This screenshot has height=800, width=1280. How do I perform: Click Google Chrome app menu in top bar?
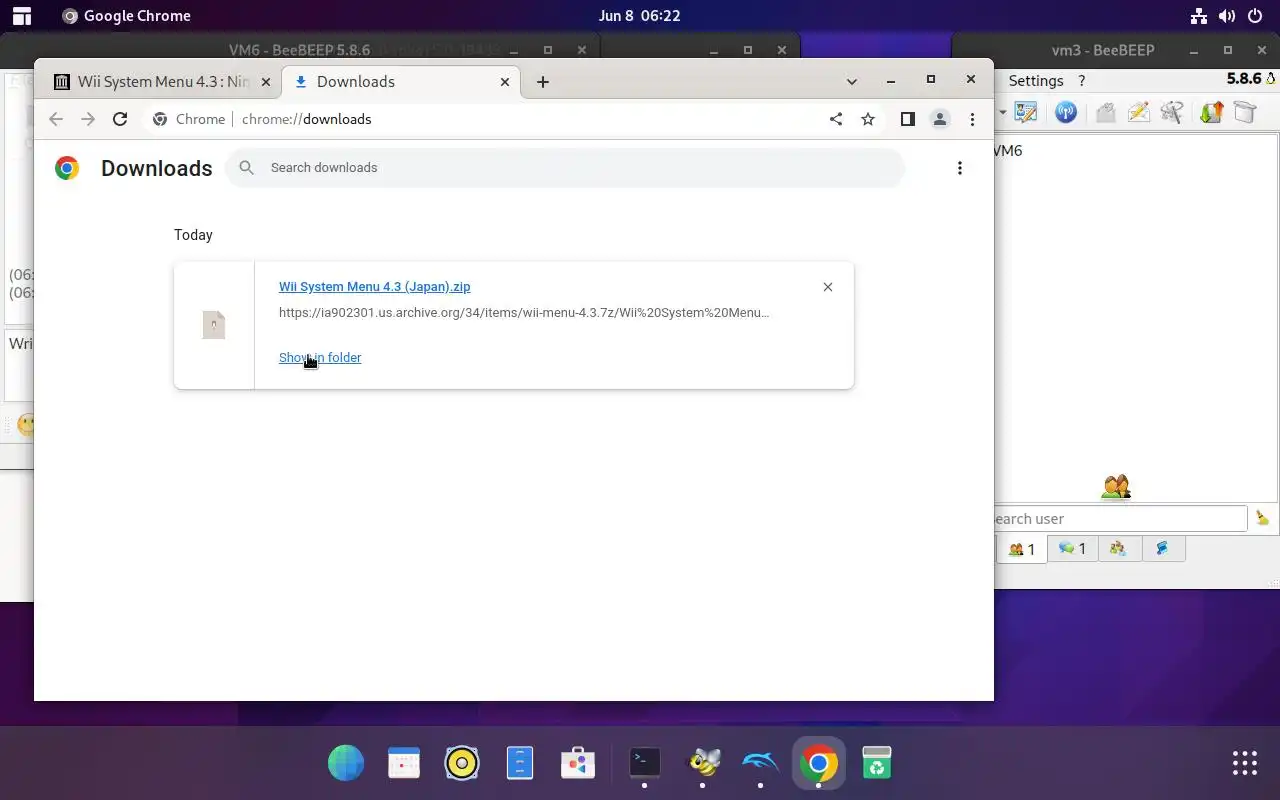(126, 16)
